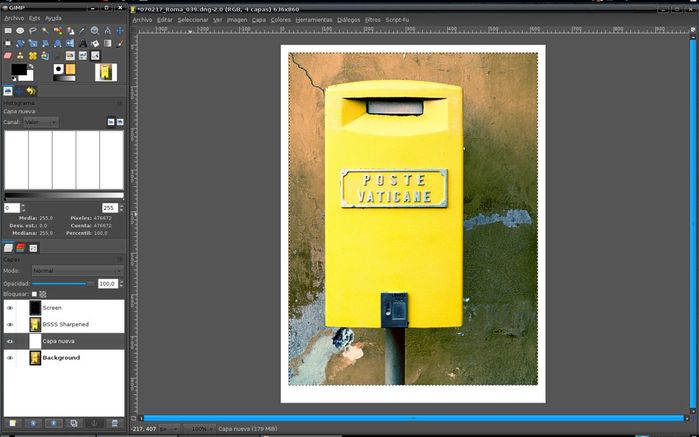Hide the Capa nueva layer
The height and width of the screenshot is (437, 699).
click(10, 342)
